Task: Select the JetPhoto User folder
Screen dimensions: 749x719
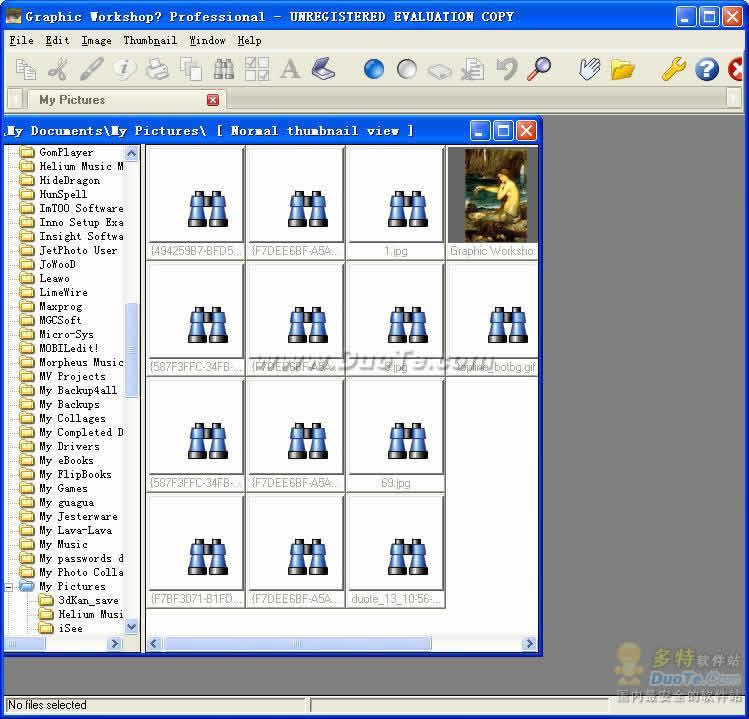Action: point(78,250)
